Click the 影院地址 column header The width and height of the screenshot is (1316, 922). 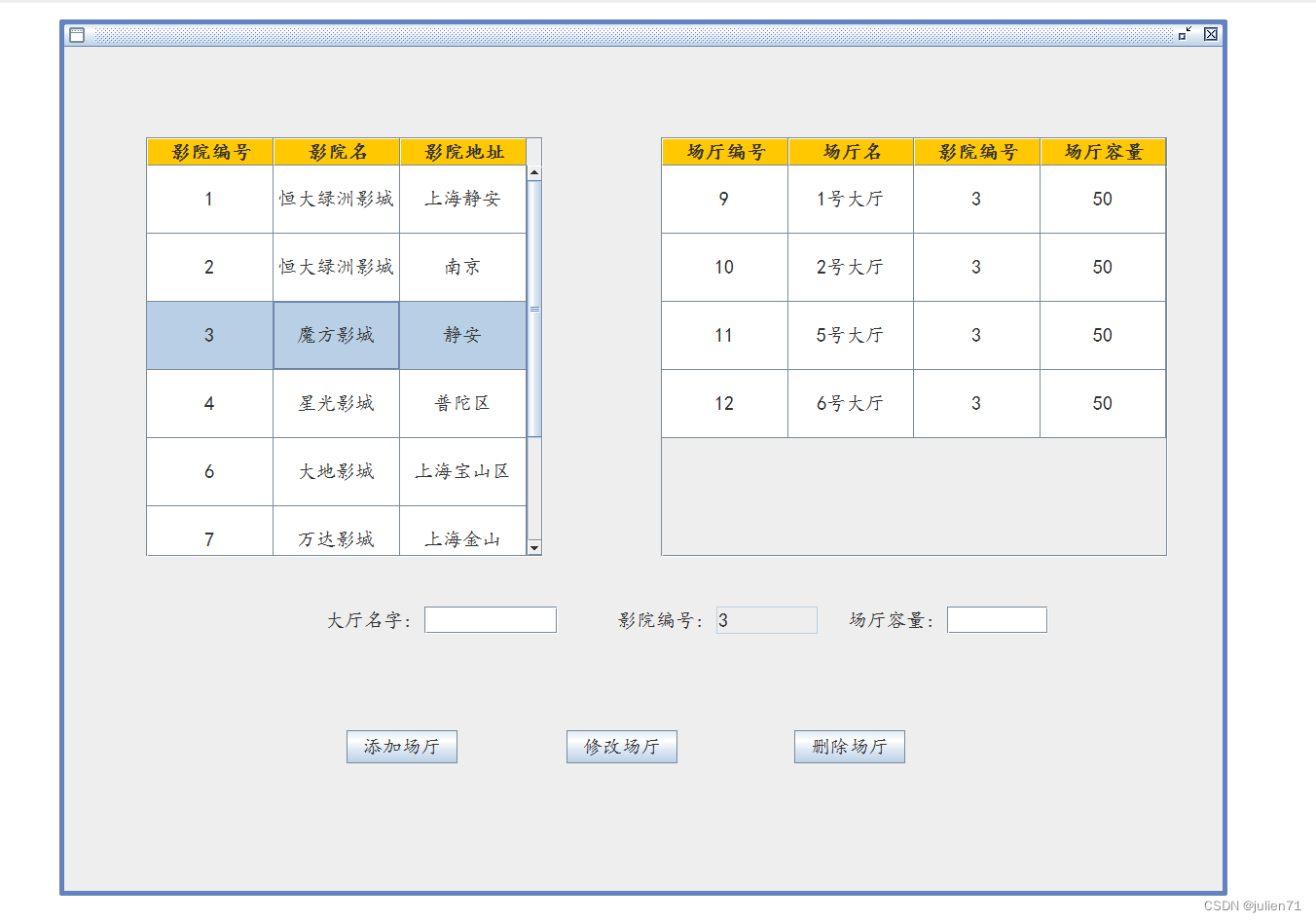coord(463,152)
